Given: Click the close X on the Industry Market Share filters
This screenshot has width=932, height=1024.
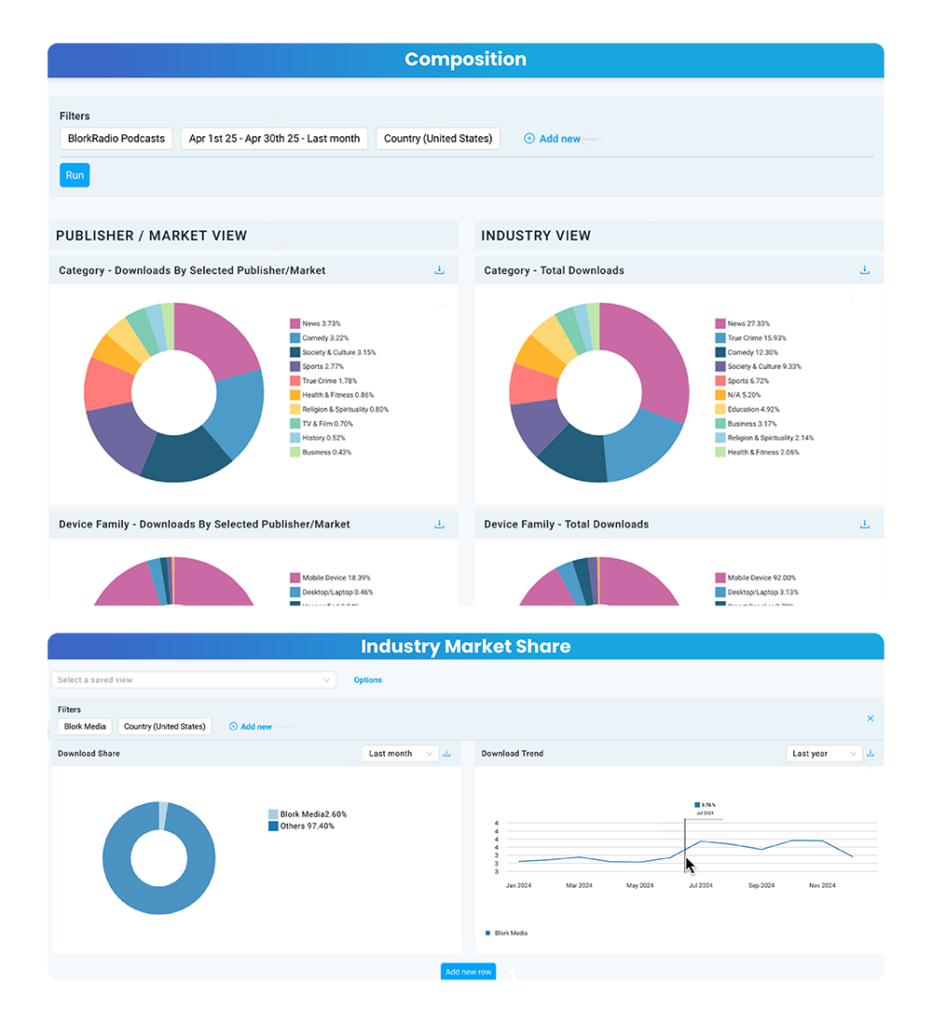Looking at the screenshot, I should (x=870, y=718).
